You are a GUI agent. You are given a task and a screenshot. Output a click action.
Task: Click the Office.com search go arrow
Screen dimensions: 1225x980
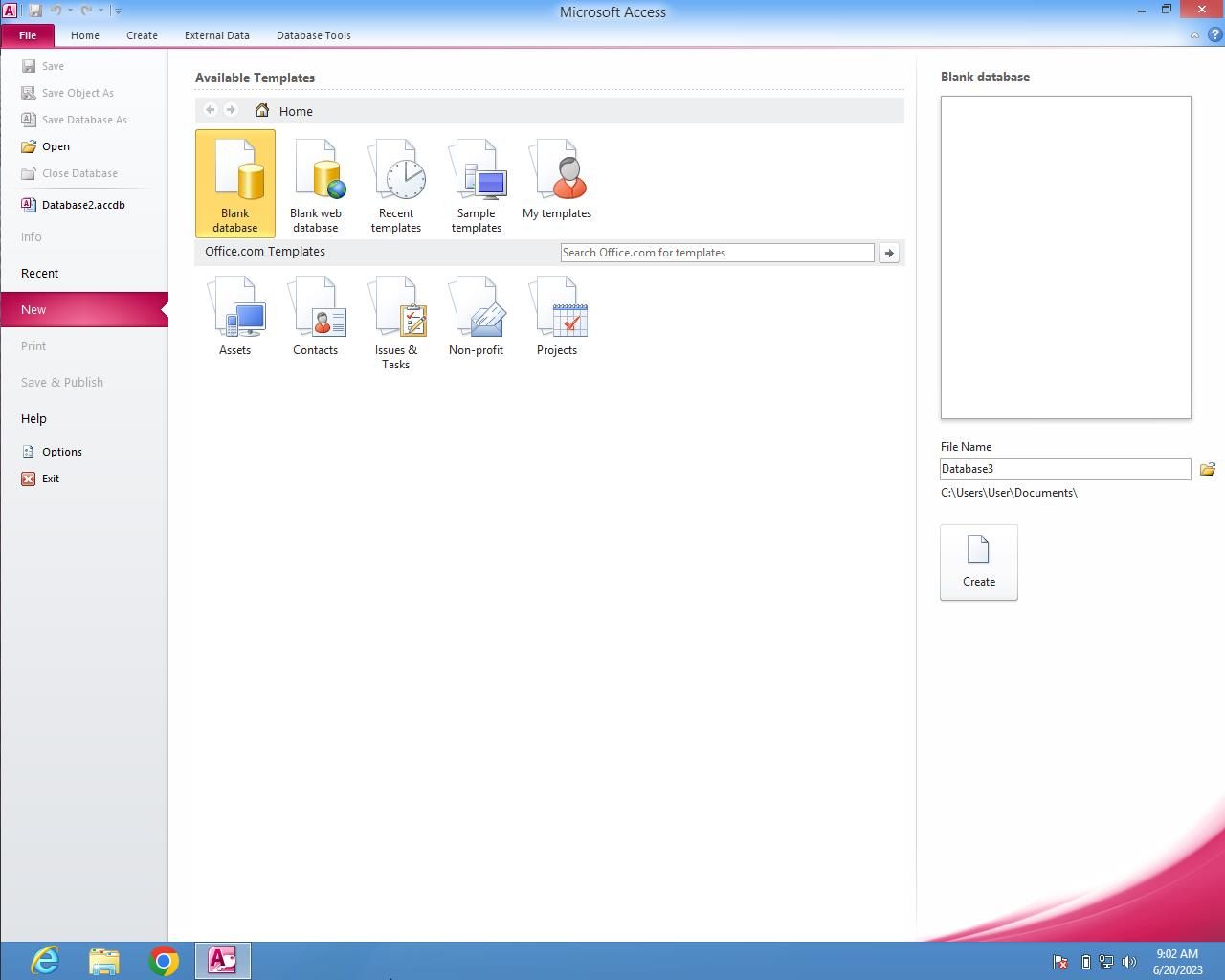pyautogui.click(x=889, y=253)
